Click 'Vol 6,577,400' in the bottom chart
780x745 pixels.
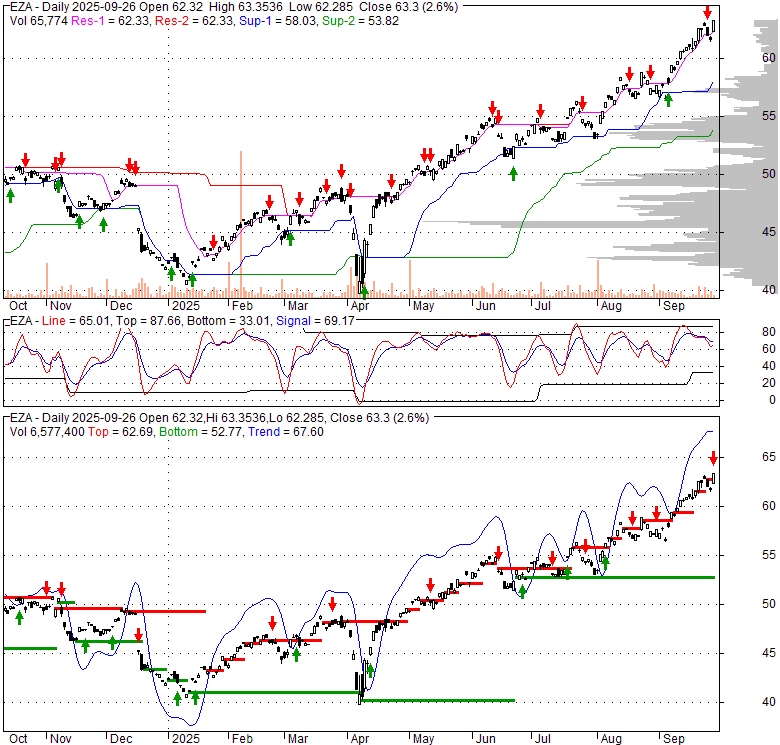point(47,432)
